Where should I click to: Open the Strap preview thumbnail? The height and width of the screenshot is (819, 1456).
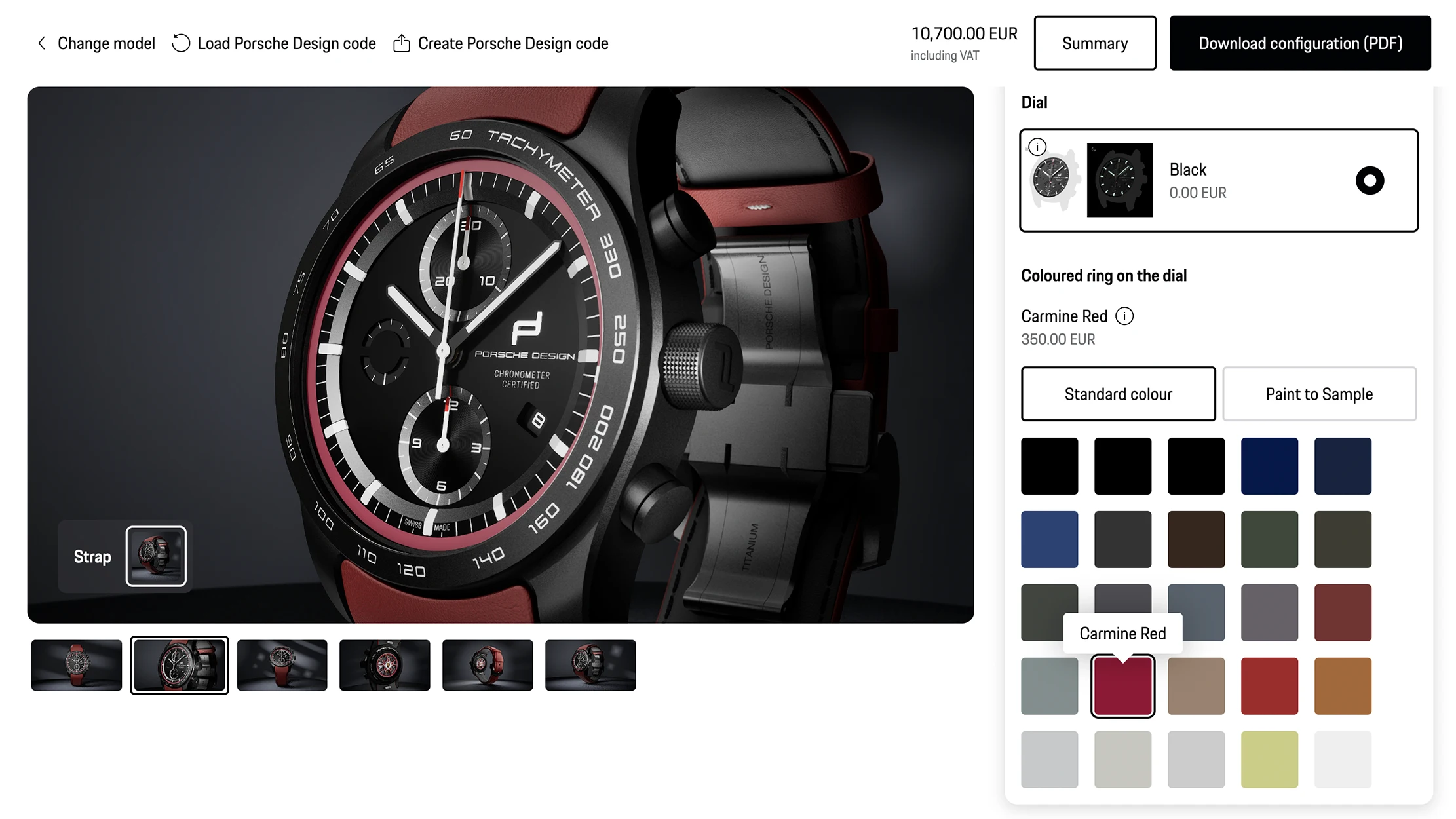coord(156,556)
